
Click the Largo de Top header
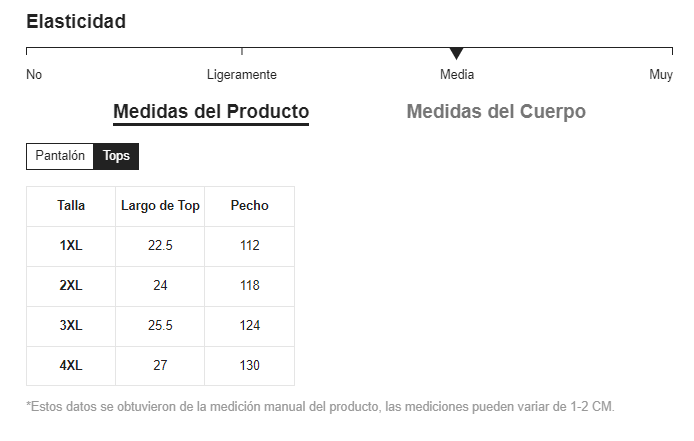click(x=160, y=206)
